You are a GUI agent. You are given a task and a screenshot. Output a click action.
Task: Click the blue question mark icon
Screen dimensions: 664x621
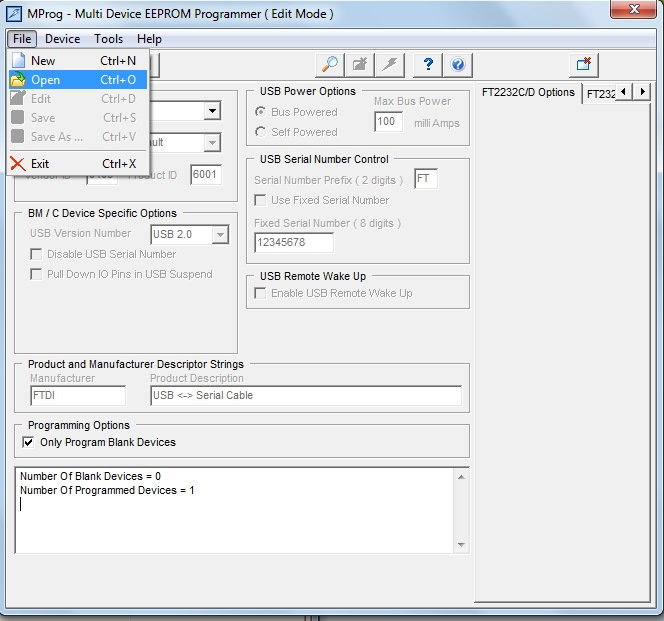tap(428, 65)
